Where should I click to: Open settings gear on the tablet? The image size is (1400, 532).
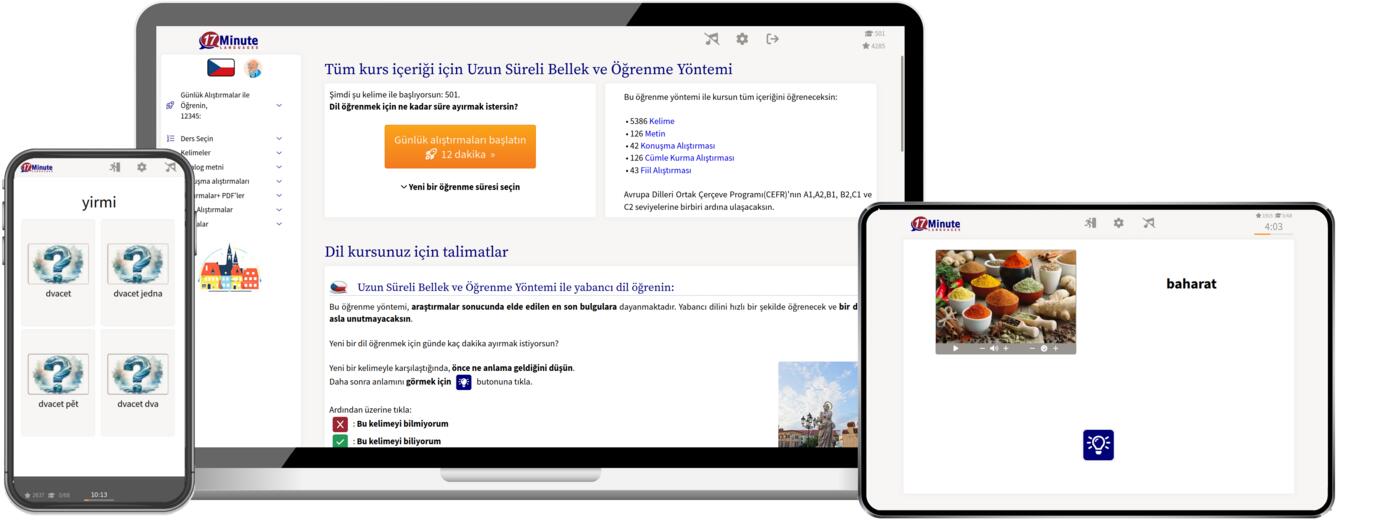(x=1118, y=223)
